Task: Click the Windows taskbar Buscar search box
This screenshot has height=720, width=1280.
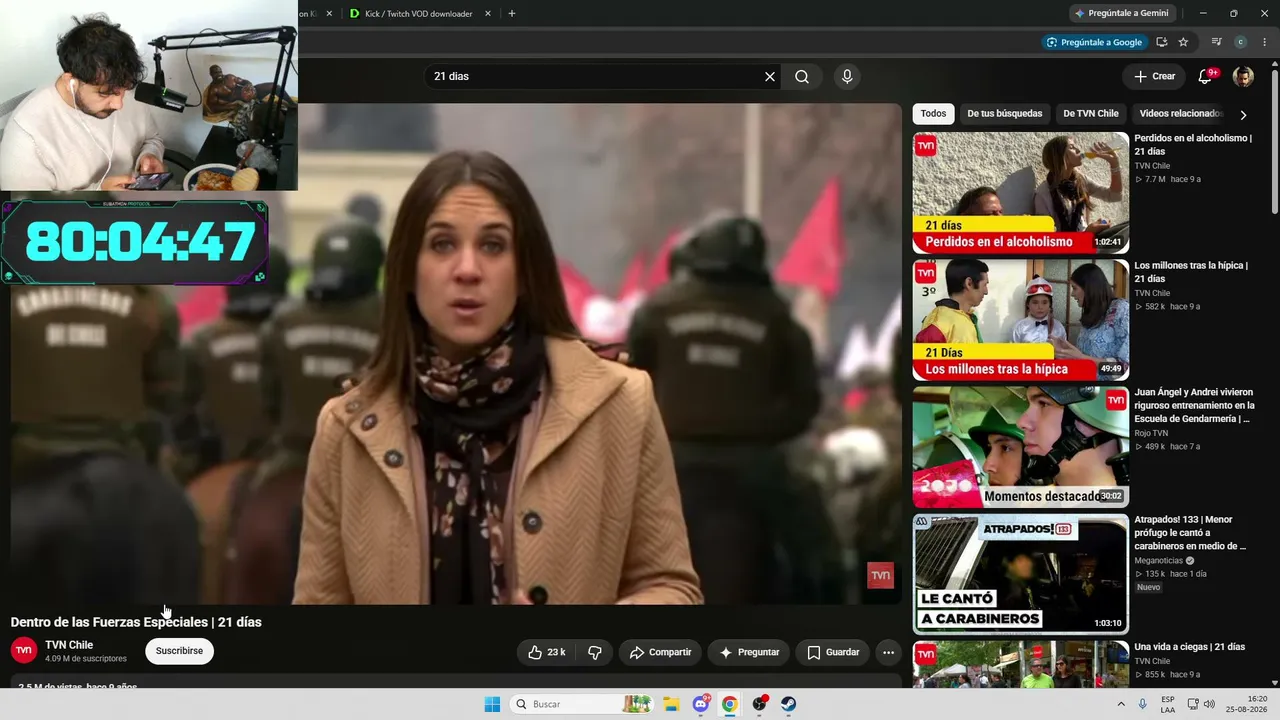Action: click(x=584, y=704)
